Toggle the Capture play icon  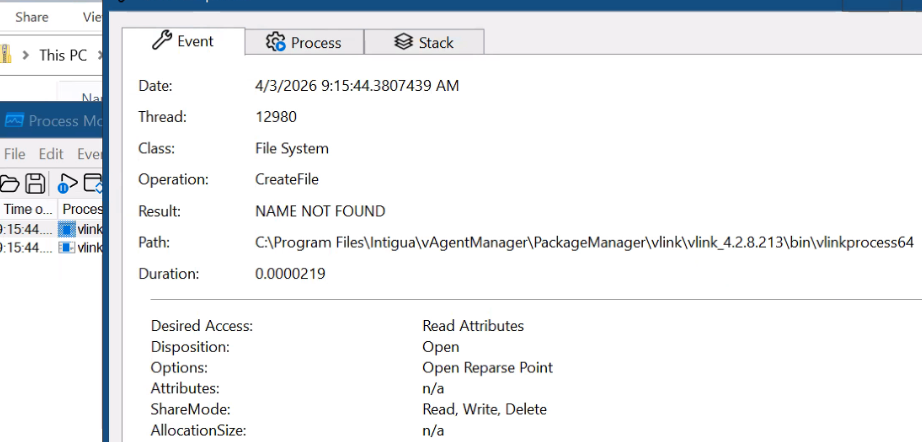(x=67, y=183)
